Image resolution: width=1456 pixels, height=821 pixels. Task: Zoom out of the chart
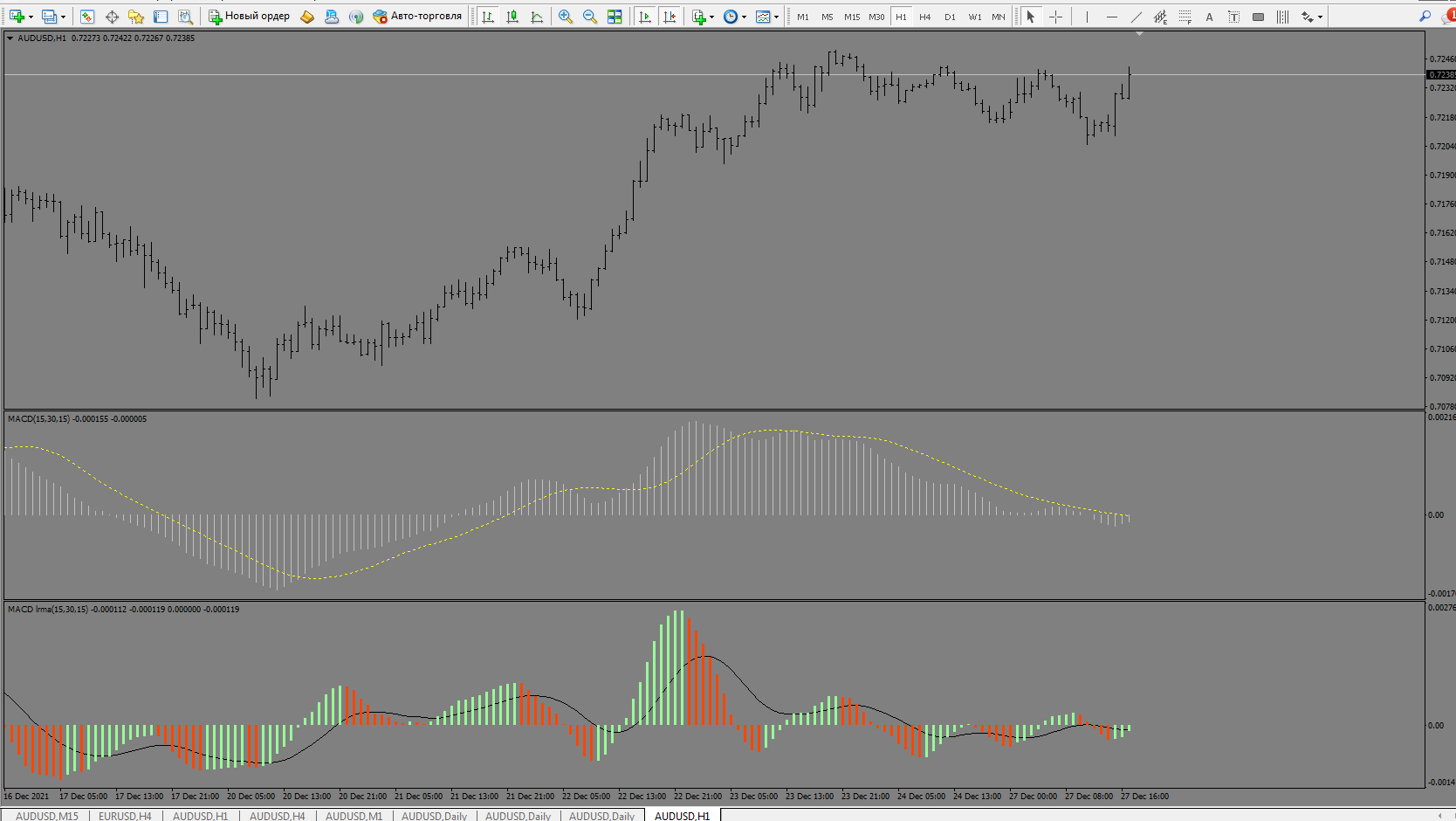(x=590, y=17)
